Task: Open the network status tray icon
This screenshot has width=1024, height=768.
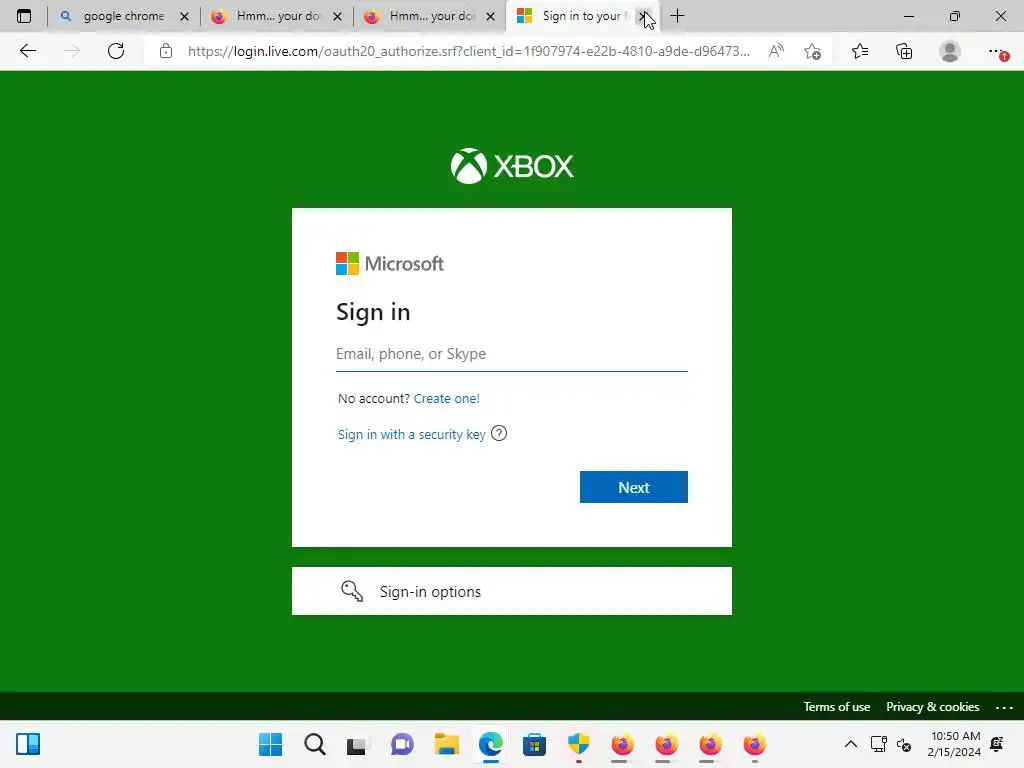Action: [x=878, y=744]
